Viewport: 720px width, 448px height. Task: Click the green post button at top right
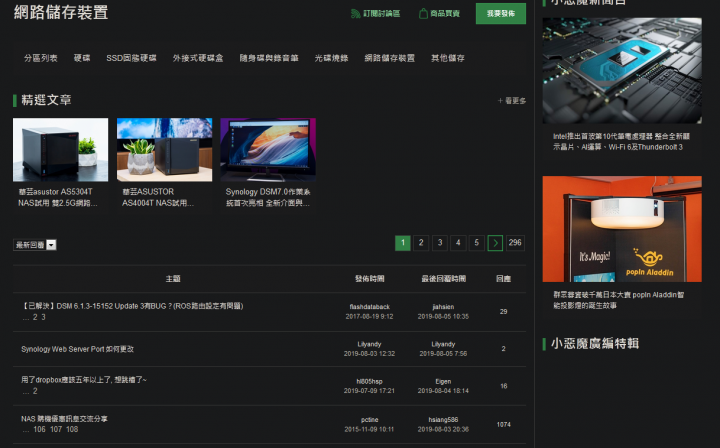pos(501,14)
